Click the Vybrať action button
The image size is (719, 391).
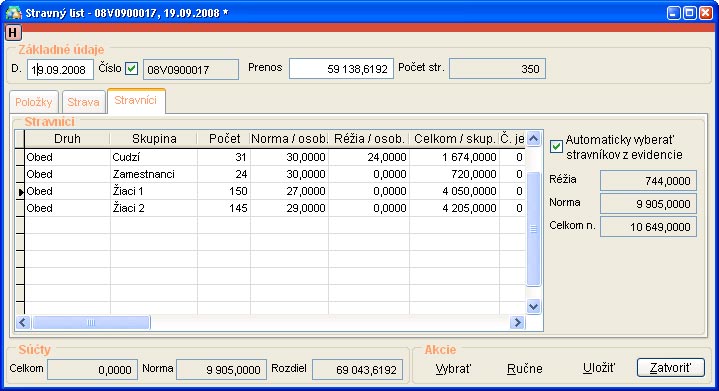(454, 369)
